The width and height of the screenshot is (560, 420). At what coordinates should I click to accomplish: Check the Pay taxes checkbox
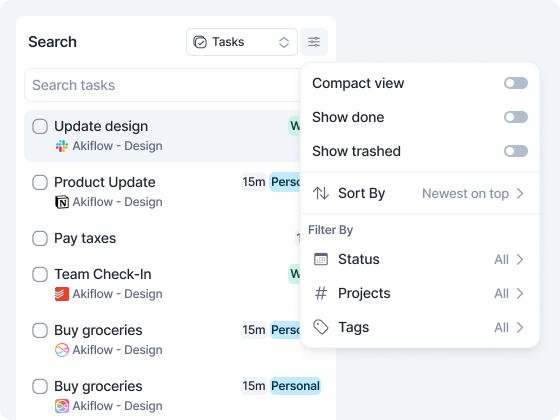pyautogui.click(x=40, y=238)
